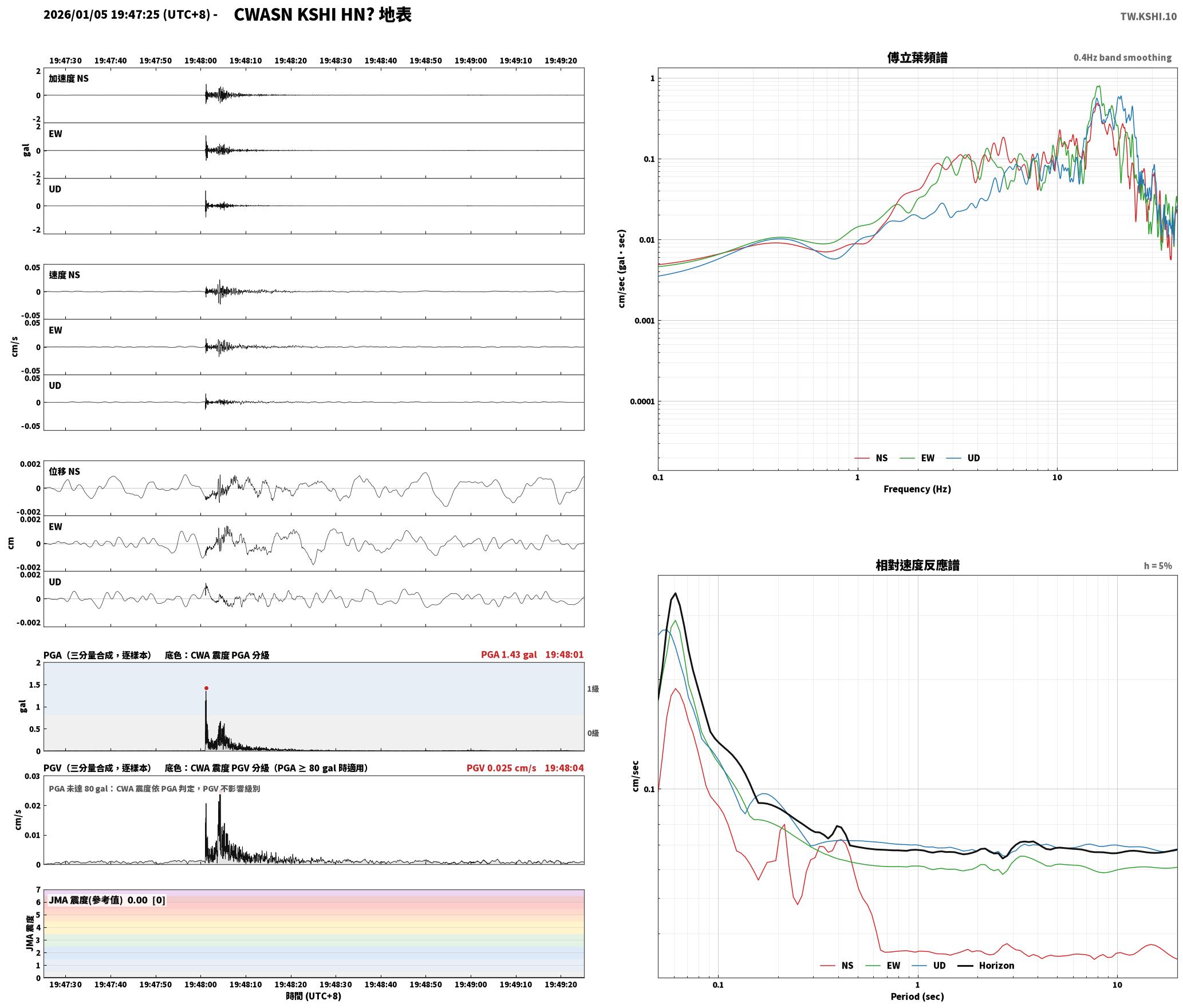
Task: Click the EW legend entry in Fourier spectrum
Action: (917, 458)
